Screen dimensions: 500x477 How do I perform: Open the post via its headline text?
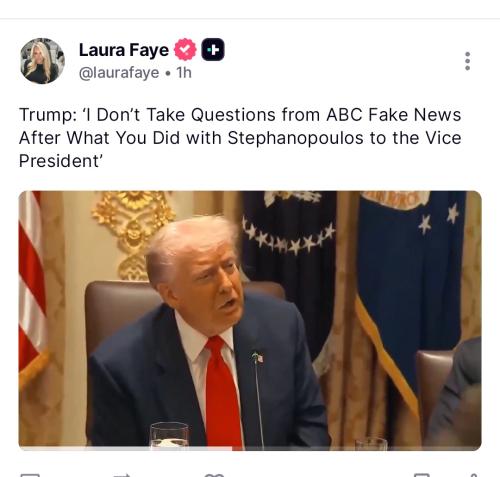[x=240, y=138]
